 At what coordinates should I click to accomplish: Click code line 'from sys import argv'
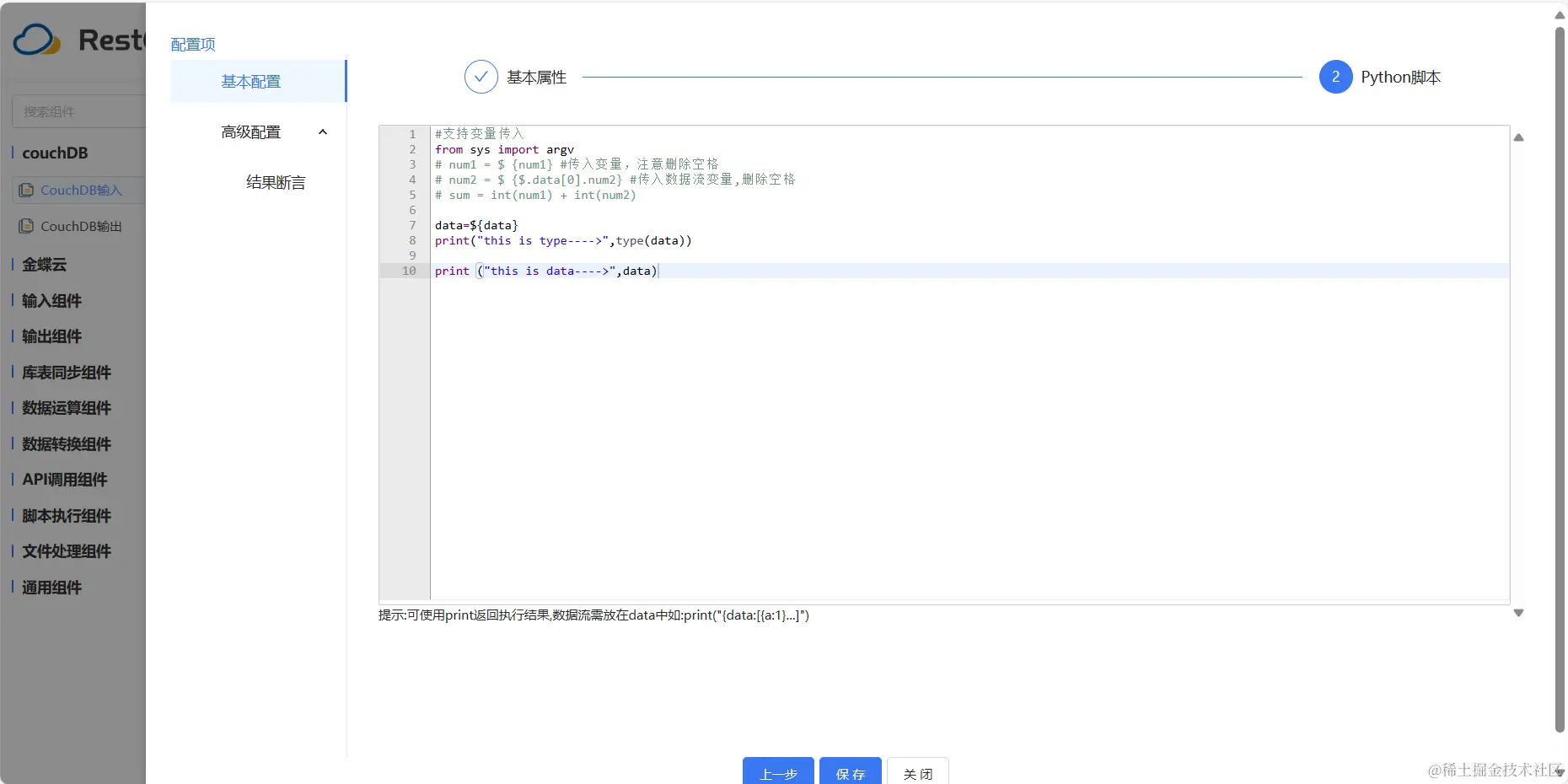pyautogui.click(x=504, y=149)
